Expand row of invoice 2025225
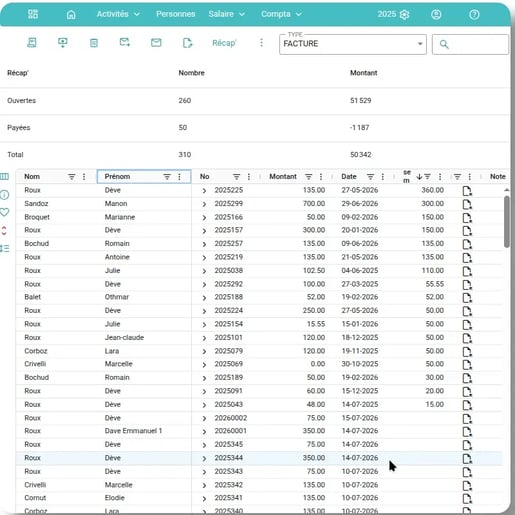515x515 pixels. click(x=204, y=191)
